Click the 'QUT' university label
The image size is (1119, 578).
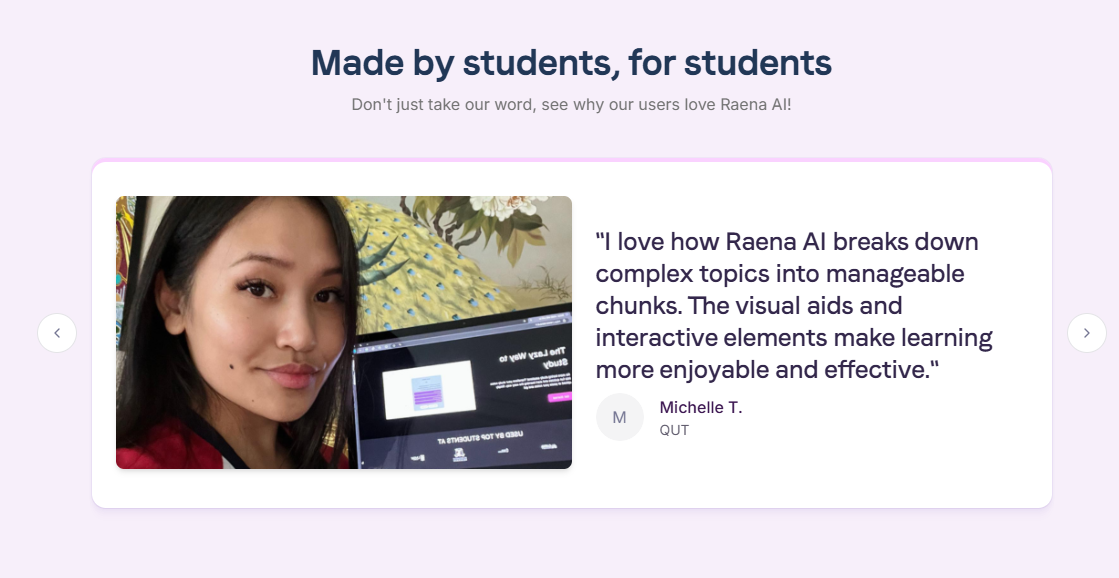pyautogui.click(x=674, y=430)
